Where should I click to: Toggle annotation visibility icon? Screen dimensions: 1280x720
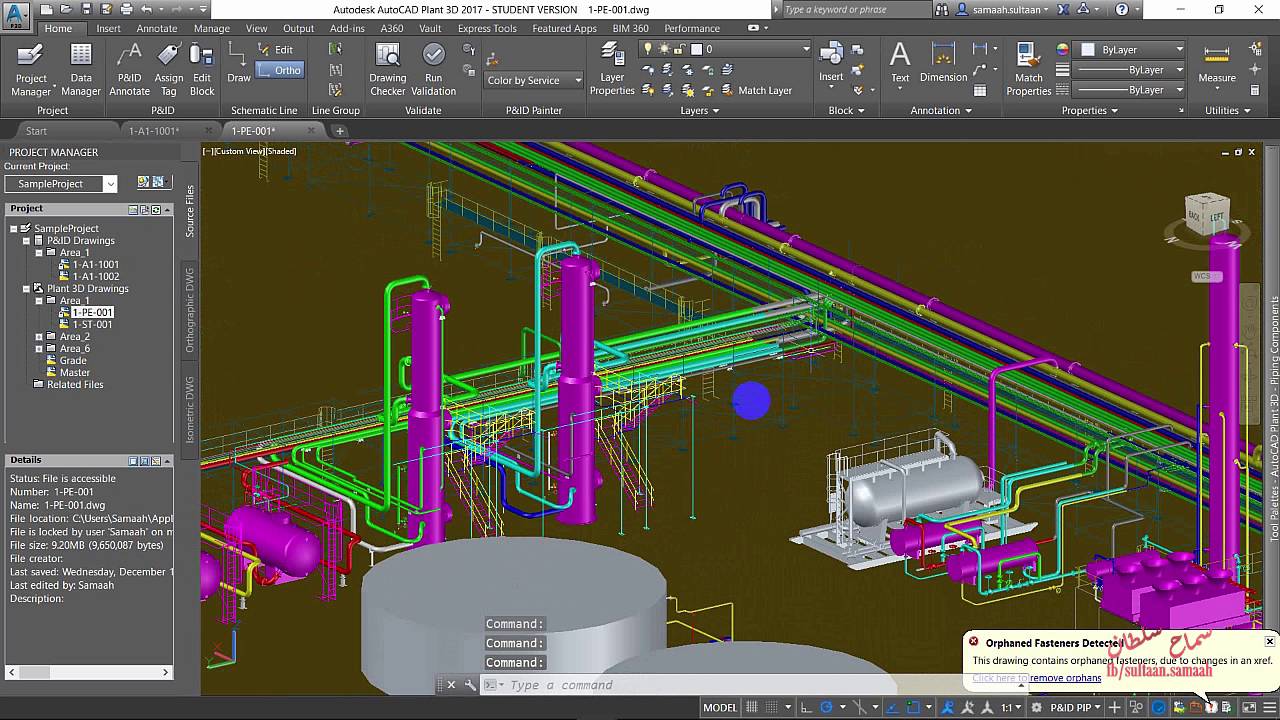coord(947,707)
